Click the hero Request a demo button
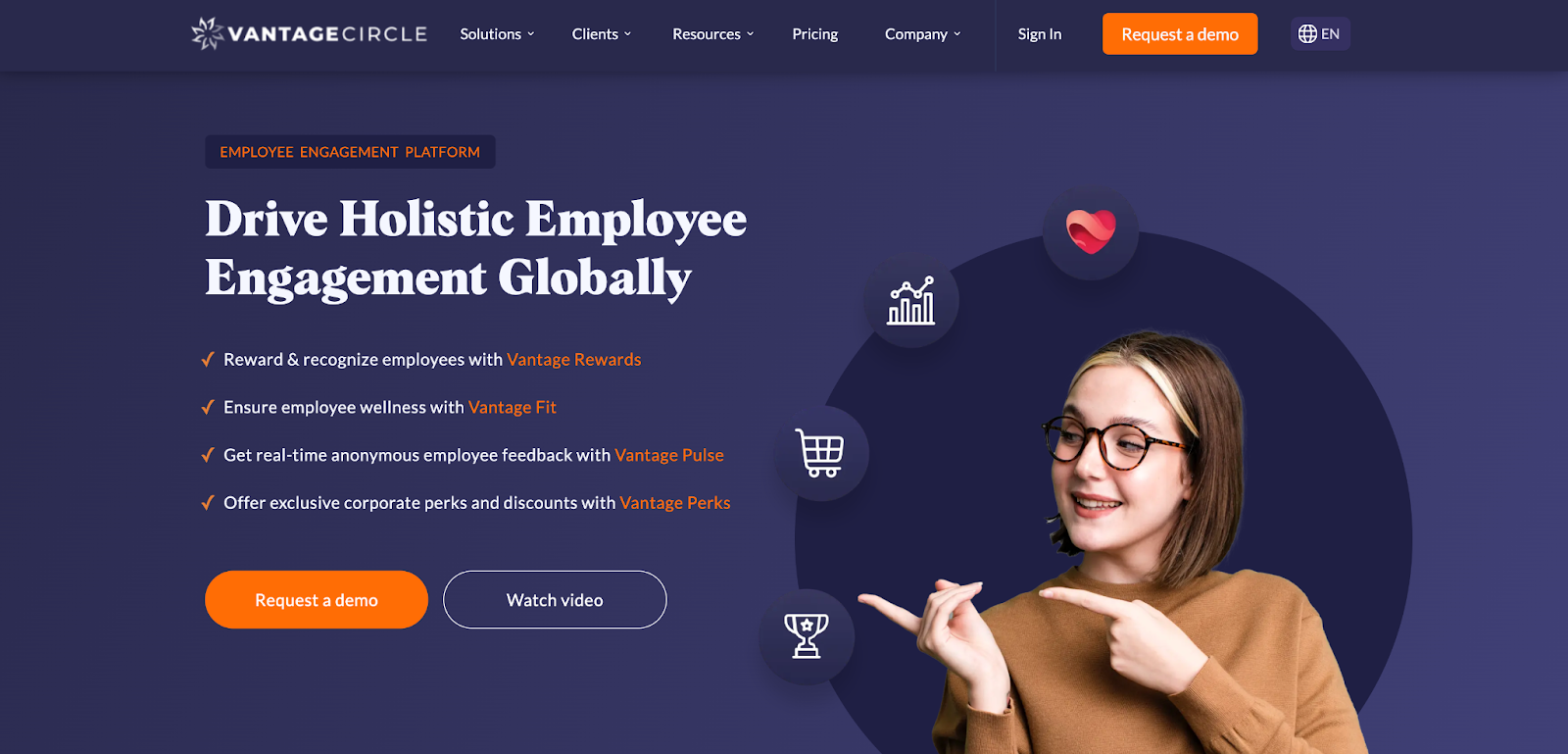This screenshot has width=1568, height=754. tap(317, 600)
